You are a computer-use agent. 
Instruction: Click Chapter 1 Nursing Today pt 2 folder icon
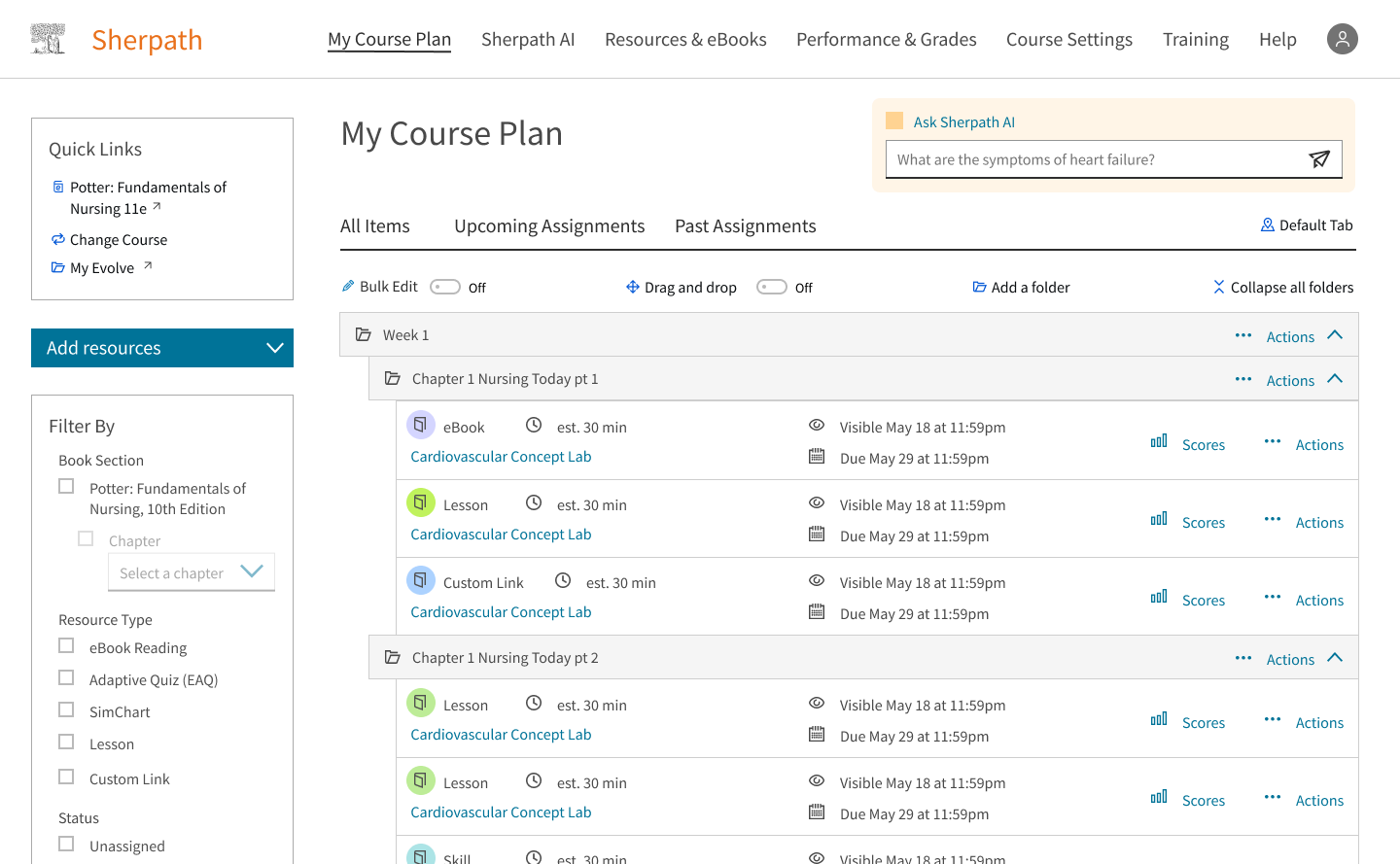click(x=393, y=657)
